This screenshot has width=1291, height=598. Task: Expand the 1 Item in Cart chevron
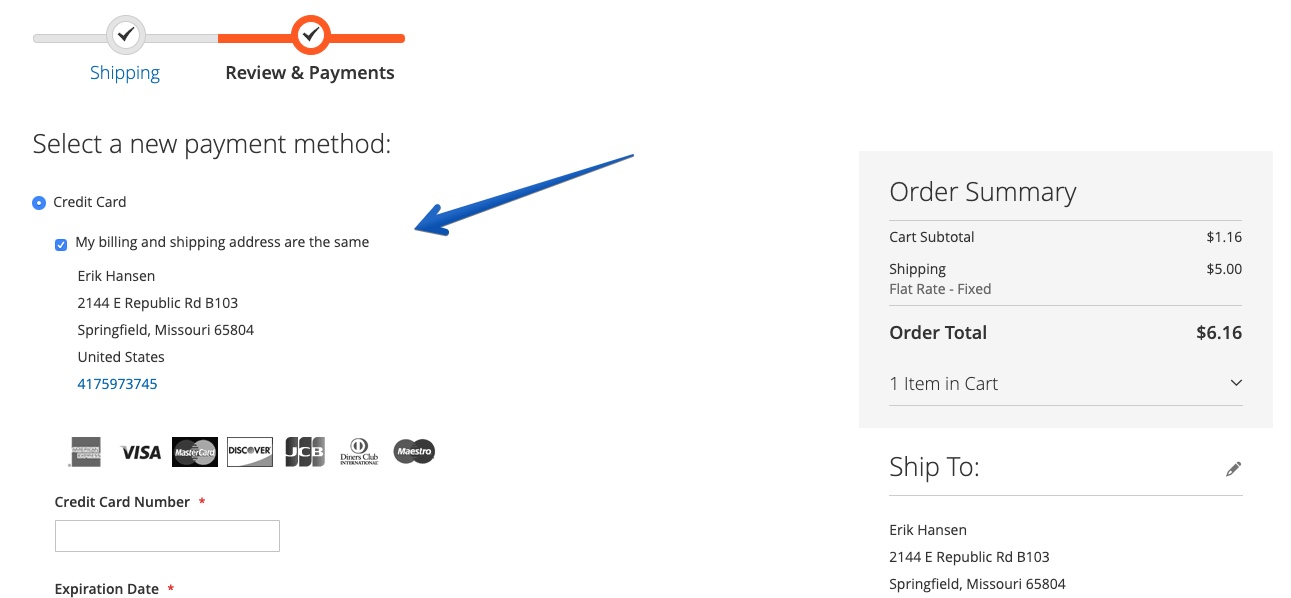coord(1236,383)
